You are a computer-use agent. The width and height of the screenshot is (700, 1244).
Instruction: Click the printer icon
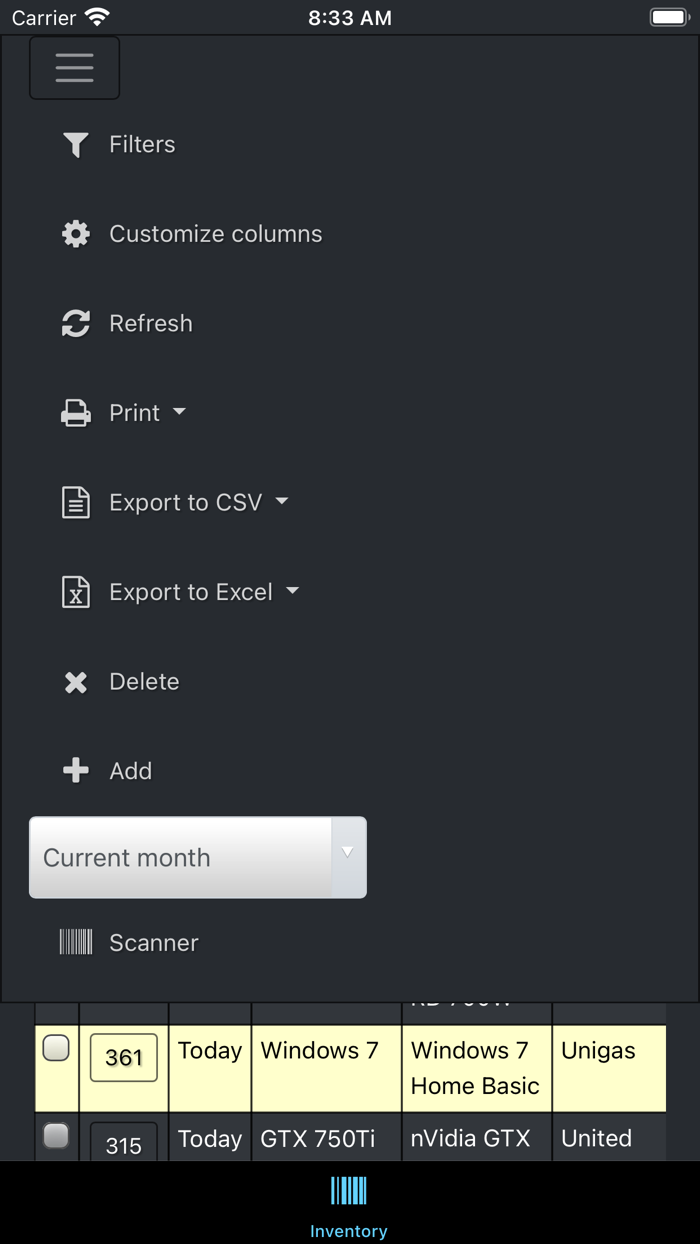pos(76,413)
